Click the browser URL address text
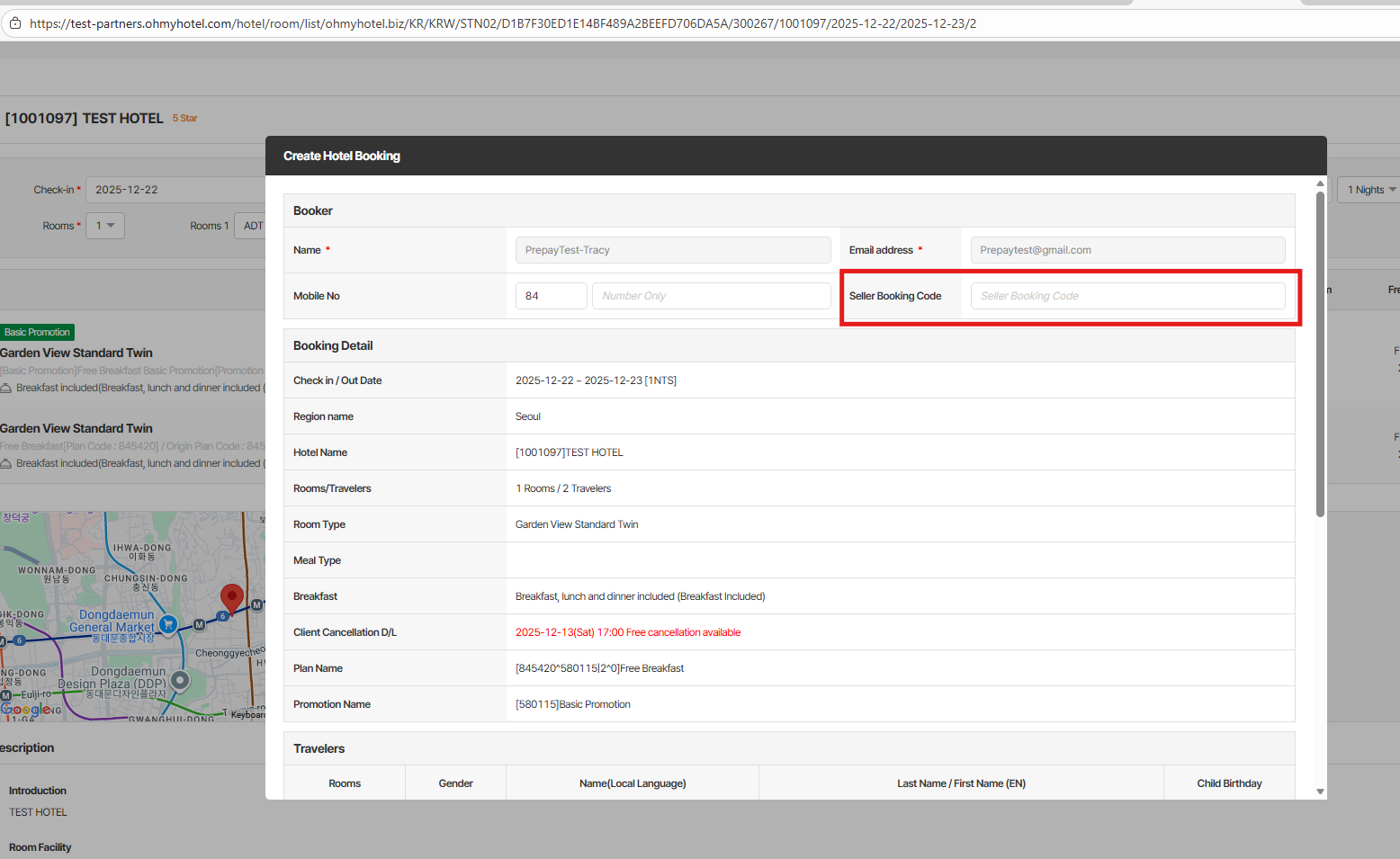The width and height of the screenshot is (1400, 859). pos(503,23)
